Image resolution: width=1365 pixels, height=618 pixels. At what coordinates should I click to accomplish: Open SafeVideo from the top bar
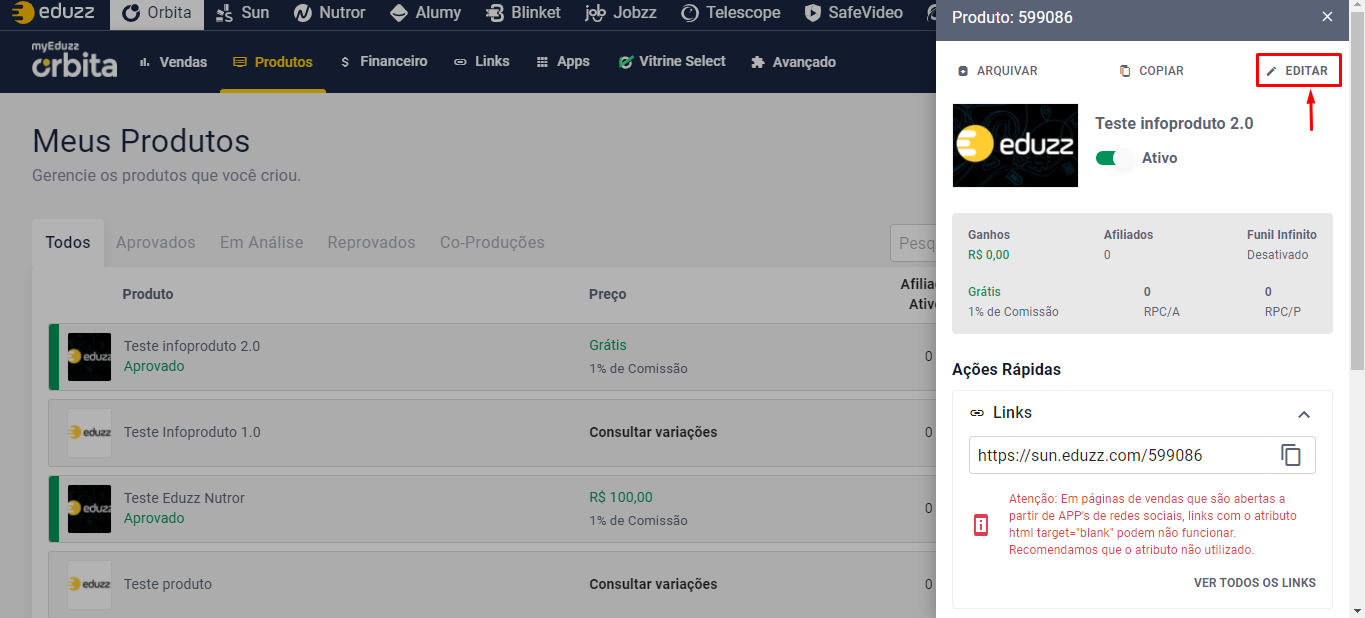pos(853,14)
